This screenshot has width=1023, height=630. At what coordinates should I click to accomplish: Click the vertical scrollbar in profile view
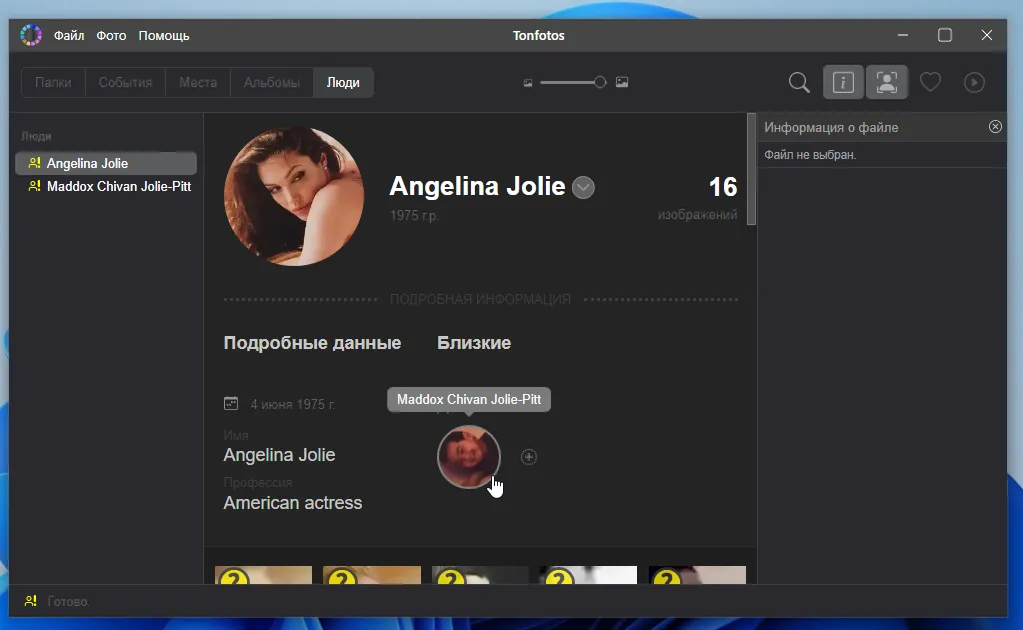(x=751, y=170)
